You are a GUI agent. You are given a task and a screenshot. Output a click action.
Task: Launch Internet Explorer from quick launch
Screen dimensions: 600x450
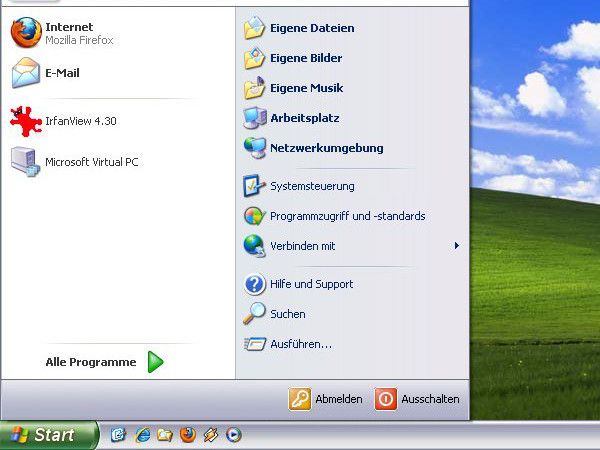click(x=142, y=435)
